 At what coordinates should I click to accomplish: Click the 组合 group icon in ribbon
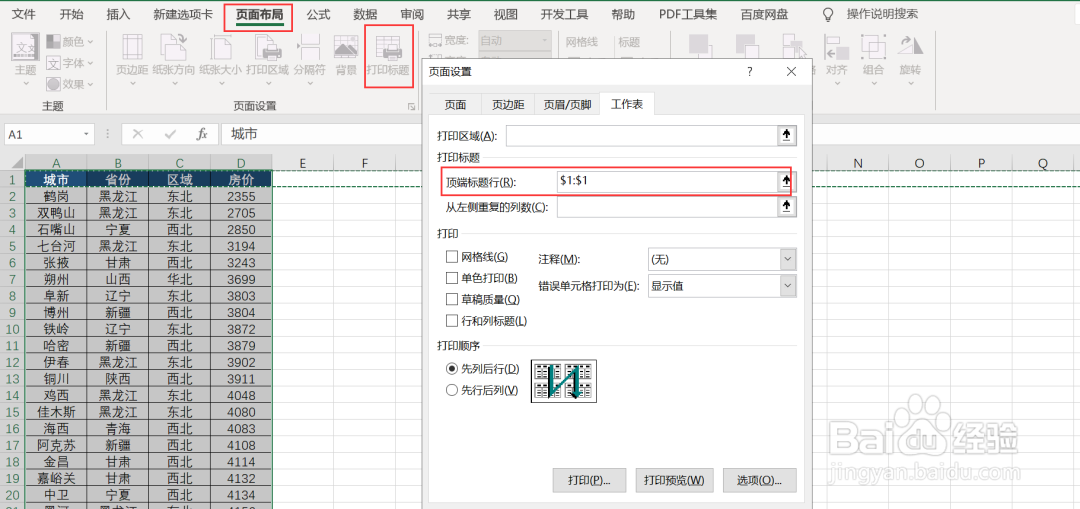[x=873, y=48]
